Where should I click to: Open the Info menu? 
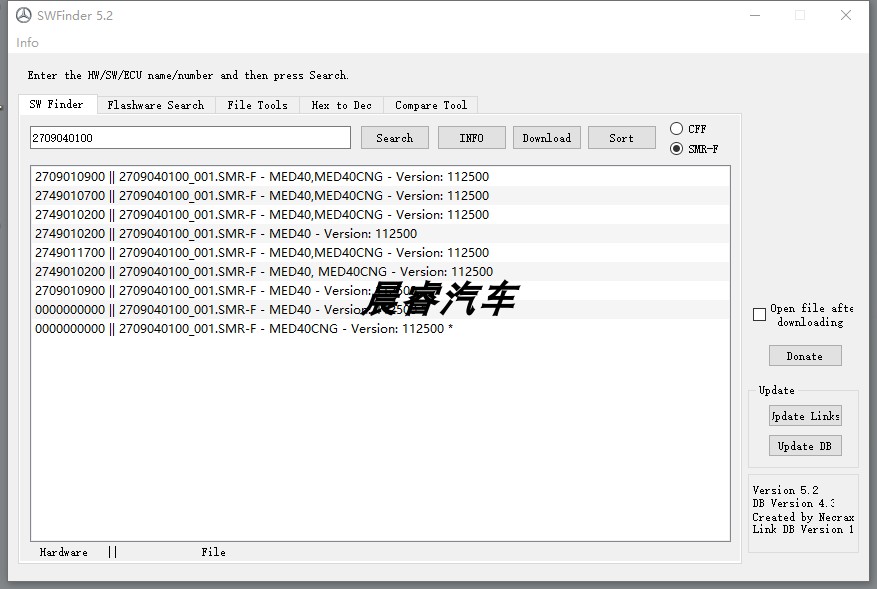coord(27,43)
